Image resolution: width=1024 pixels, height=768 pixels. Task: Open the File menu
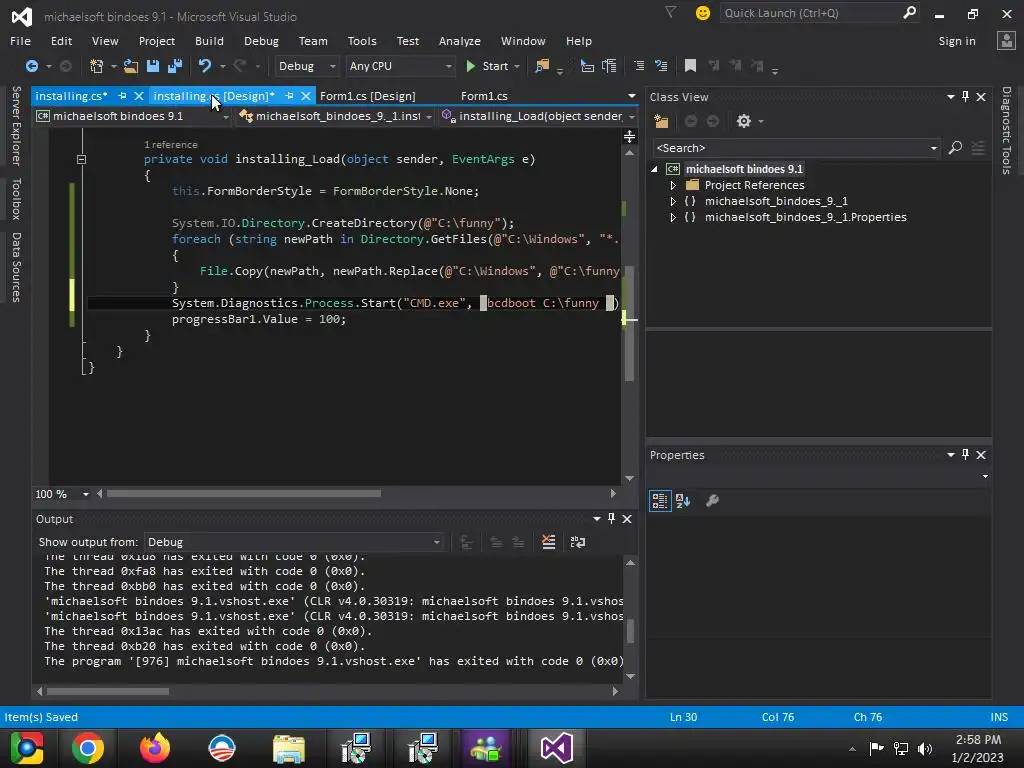[x=20, y=40]
